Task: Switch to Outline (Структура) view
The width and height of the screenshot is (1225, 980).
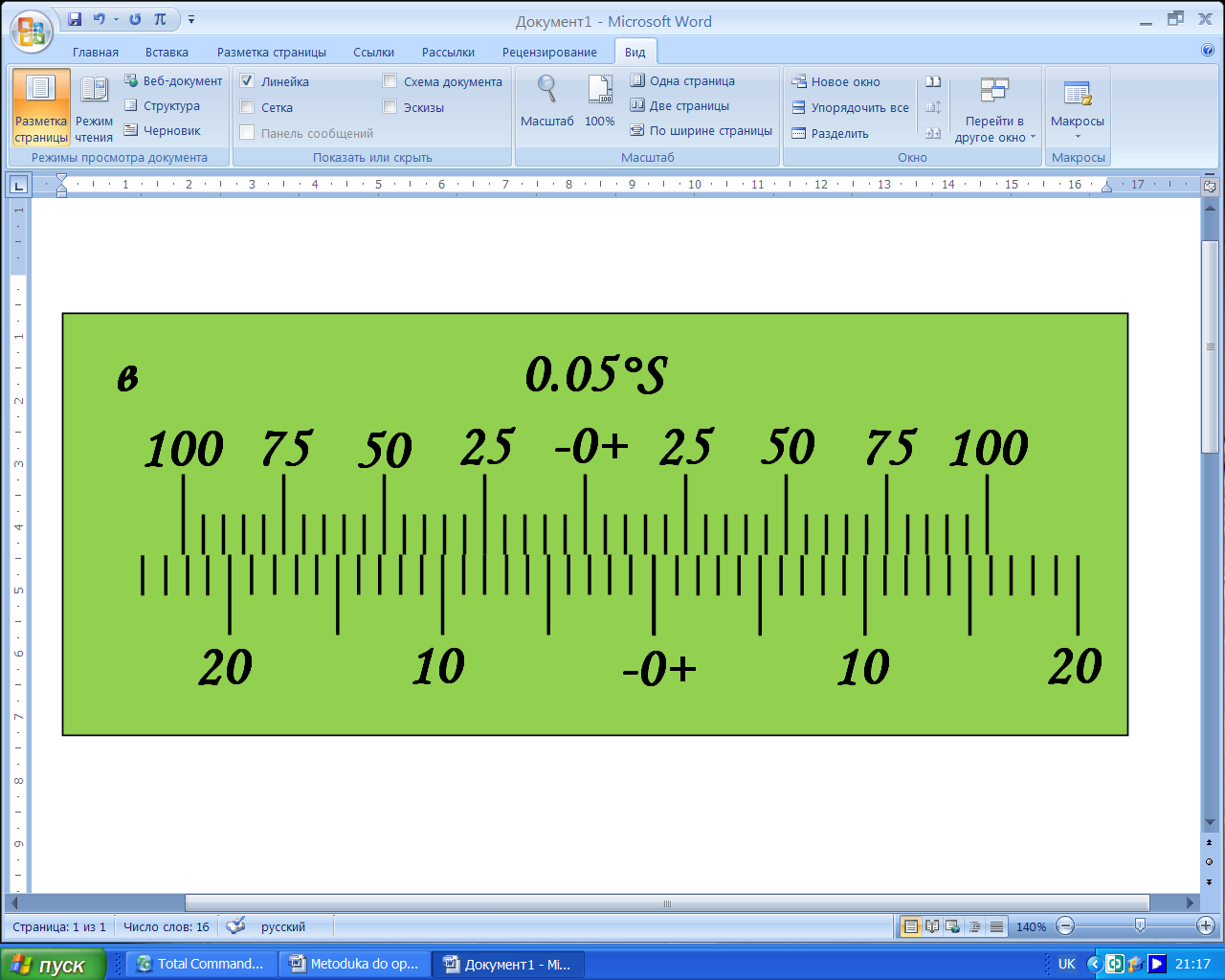Action: [x=163, y=106]
